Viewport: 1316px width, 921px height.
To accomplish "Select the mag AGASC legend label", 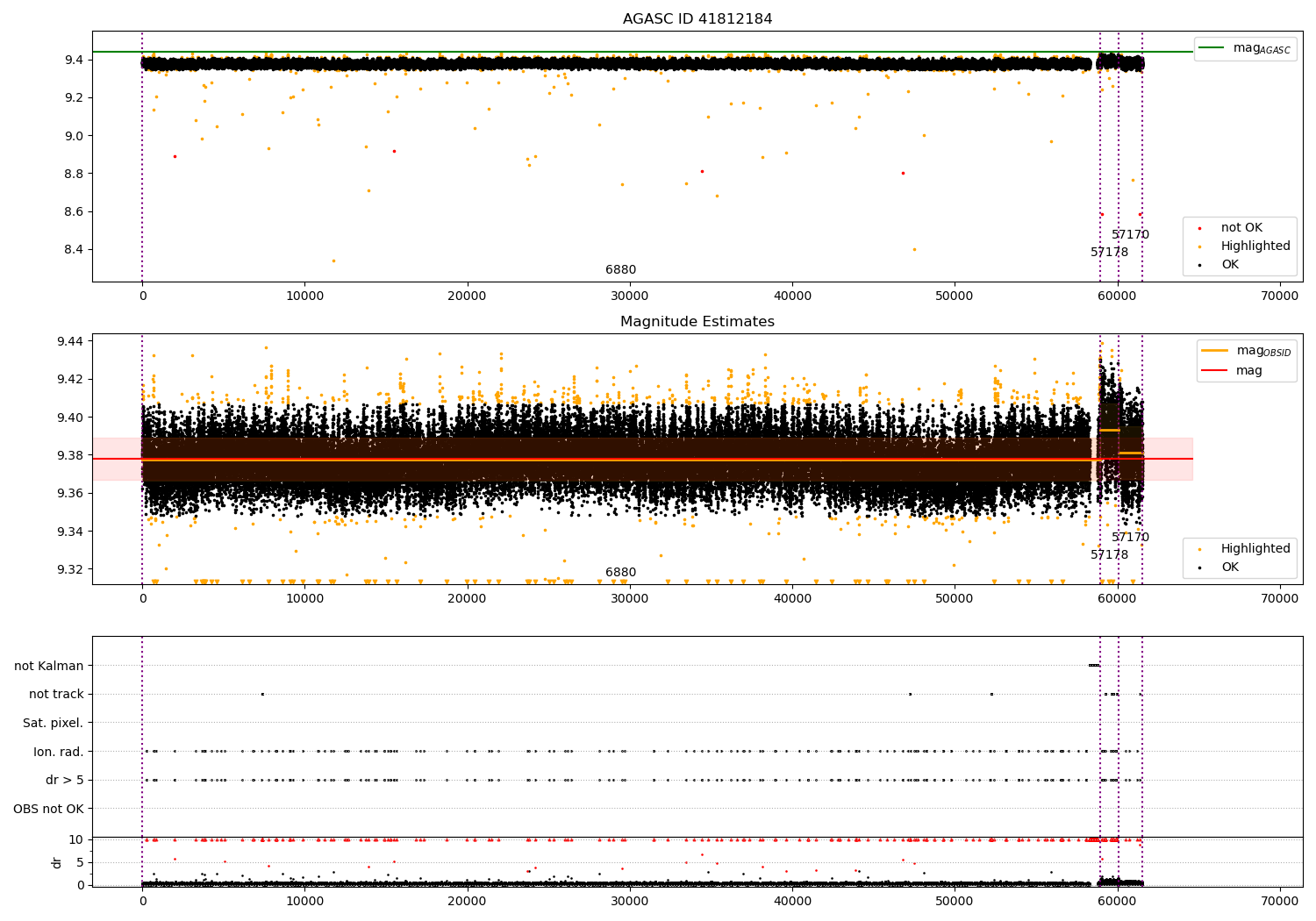I will (x=1262, y=48).
